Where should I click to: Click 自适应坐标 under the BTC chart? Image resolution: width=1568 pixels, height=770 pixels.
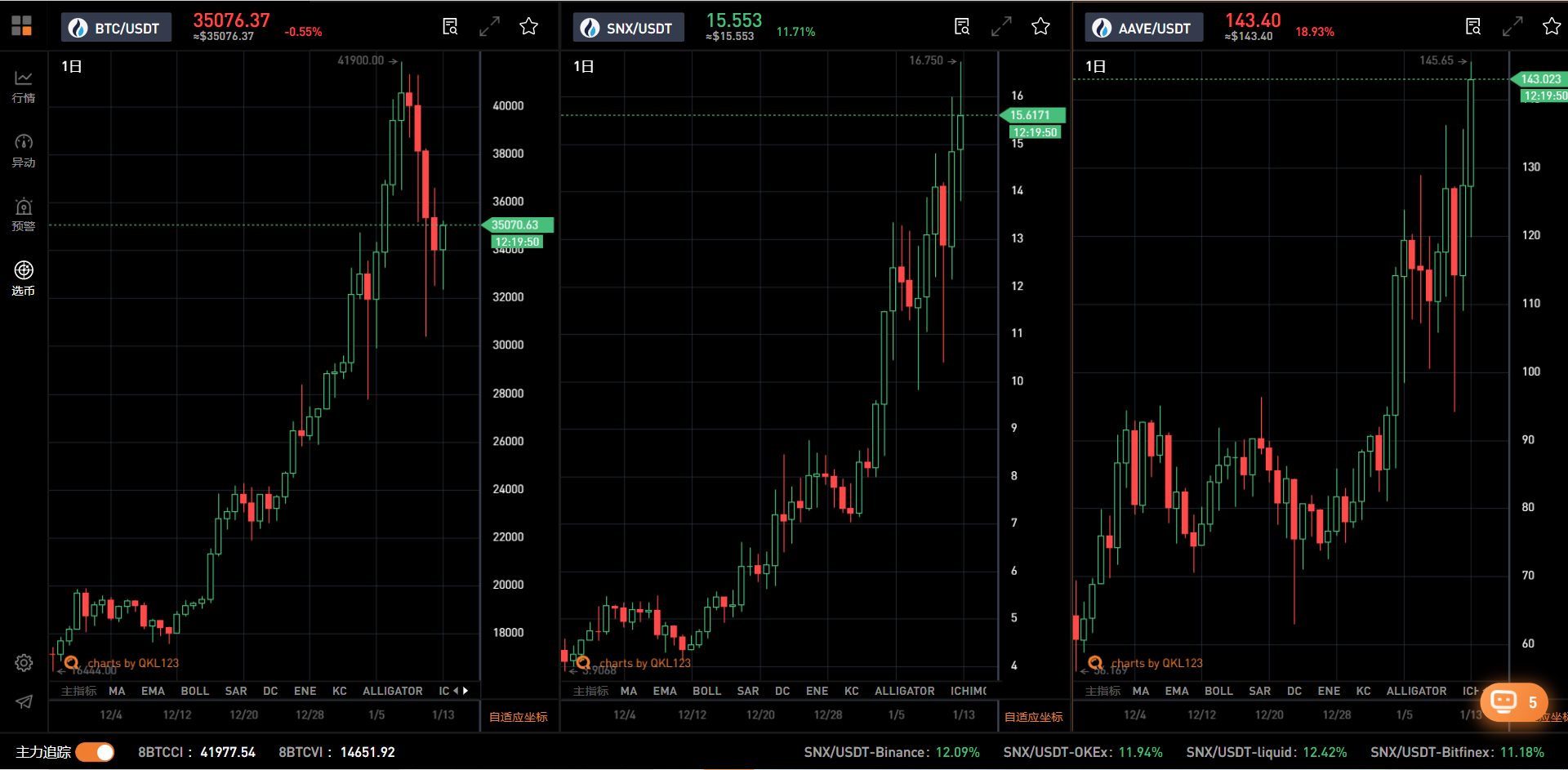(518, 717)
